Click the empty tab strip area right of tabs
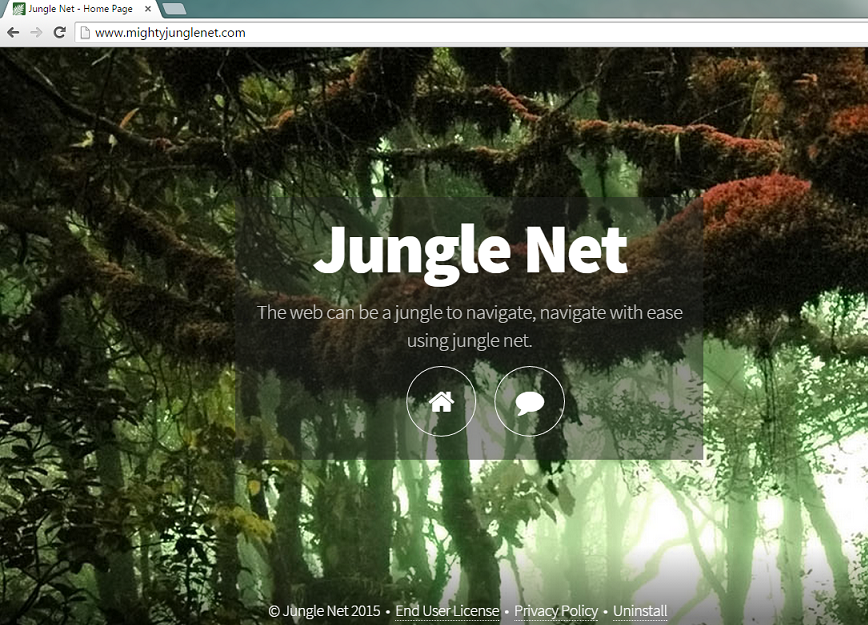Screen dimensions: 868x625 pyautogui.click(x=500, y=9)
